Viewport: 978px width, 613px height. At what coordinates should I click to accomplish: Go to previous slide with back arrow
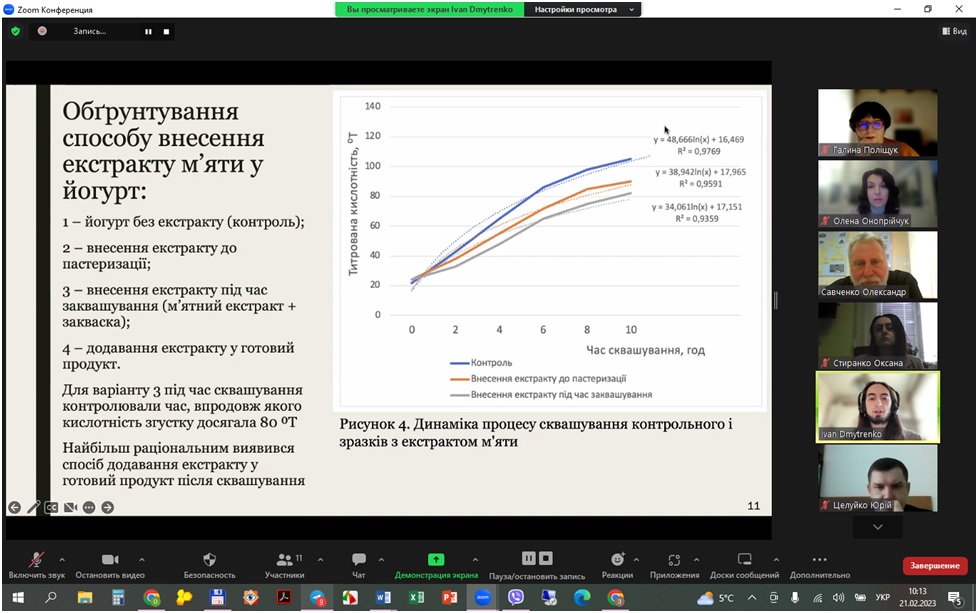(x=14, y=508)
